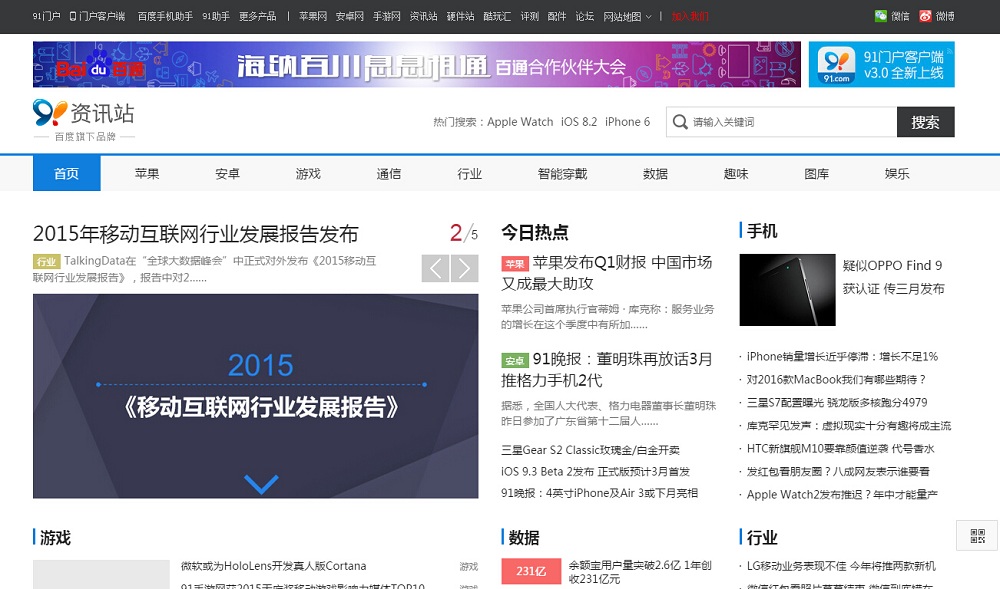Open 手游网 link in top bar
The width and height of the screenshot is (1000, 589).
(x=386, y=17)
